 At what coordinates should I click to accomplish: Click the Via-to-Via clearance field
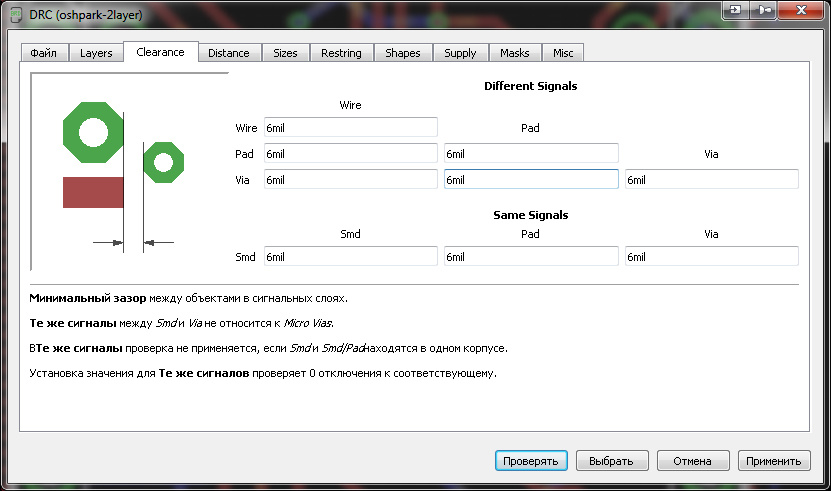712,180
